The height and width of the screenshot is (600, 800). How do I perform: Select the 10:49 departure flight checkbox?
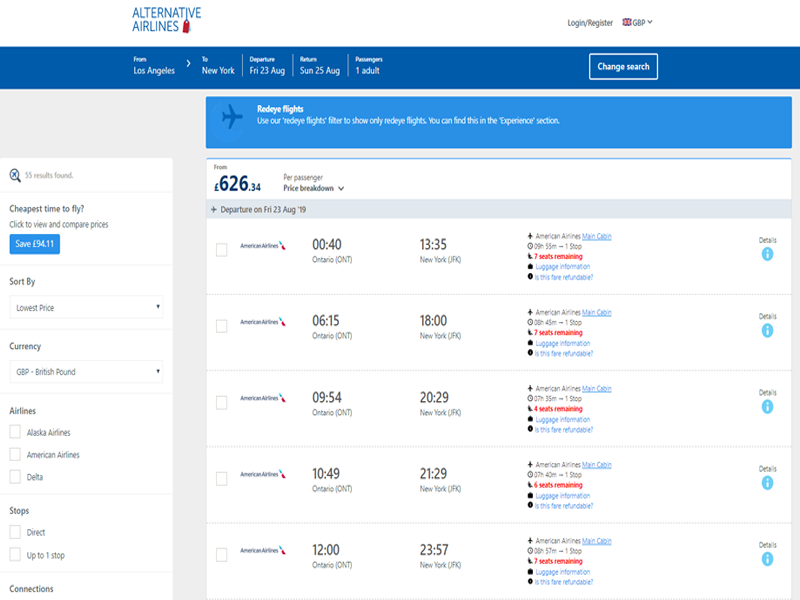point(221,479)
